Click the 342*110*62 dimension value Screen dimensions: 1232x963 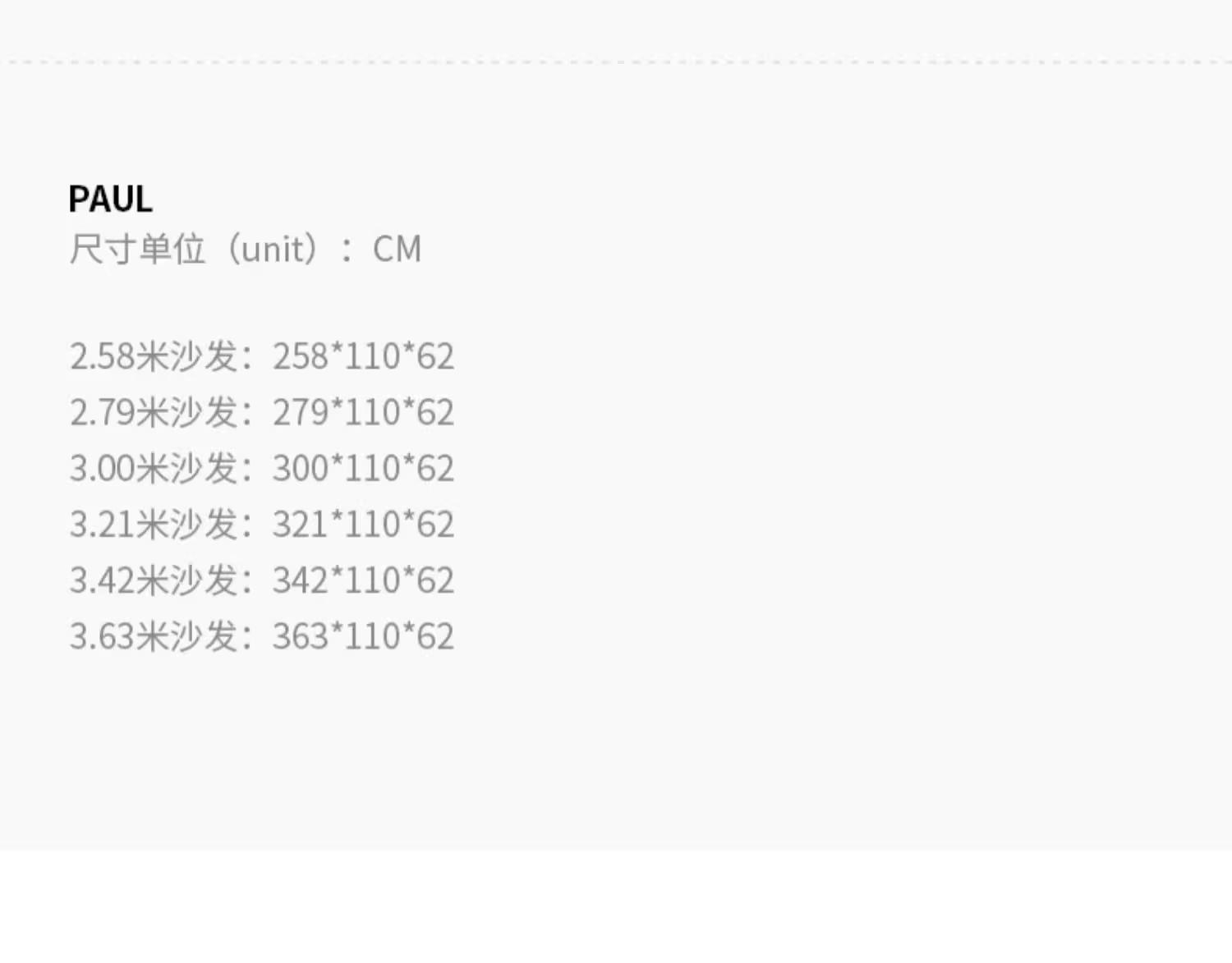(x=363, y=580)
